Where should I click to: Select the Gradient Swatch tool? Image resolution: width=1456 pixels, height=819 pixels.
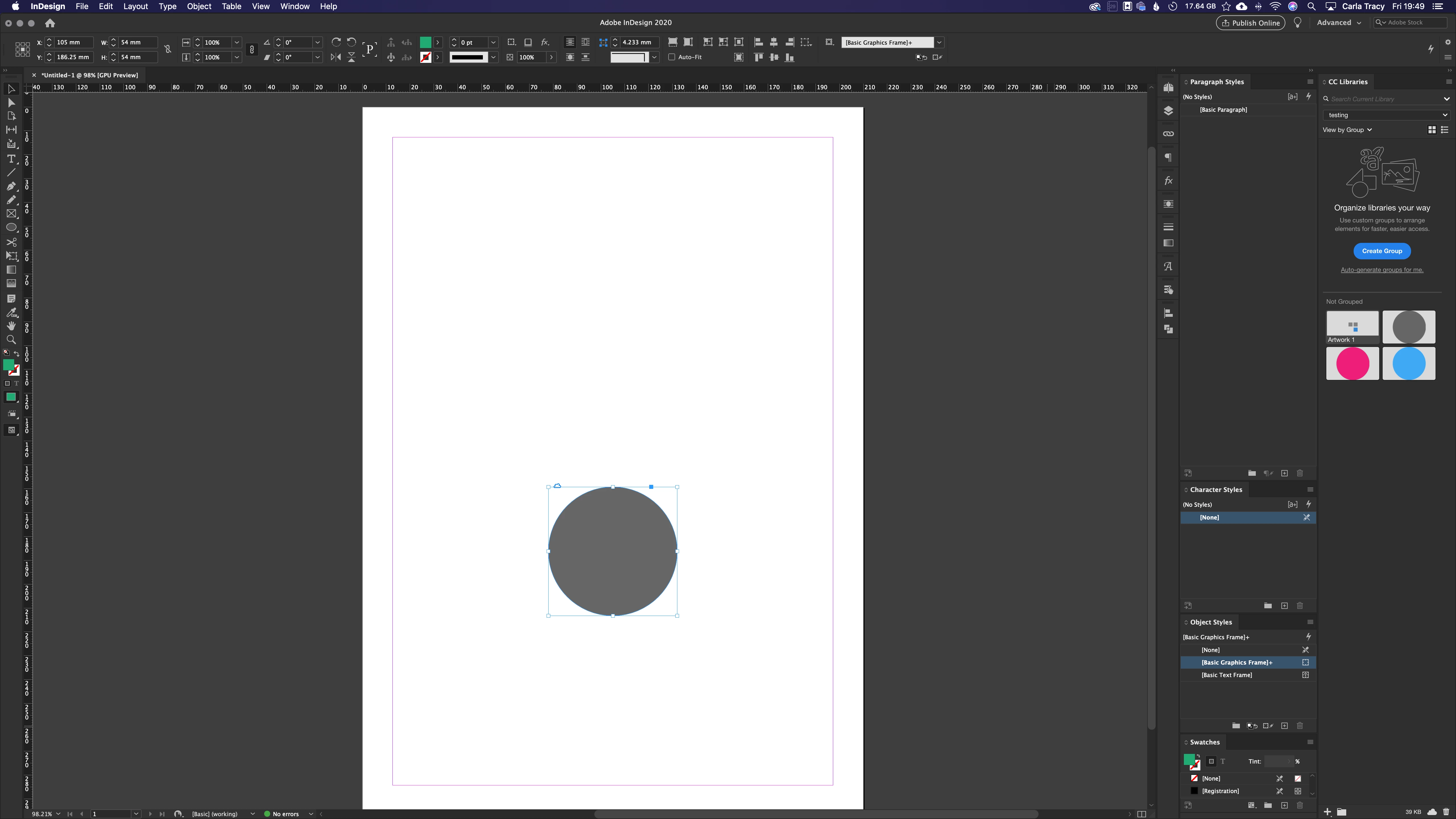(x=11, y=270)
